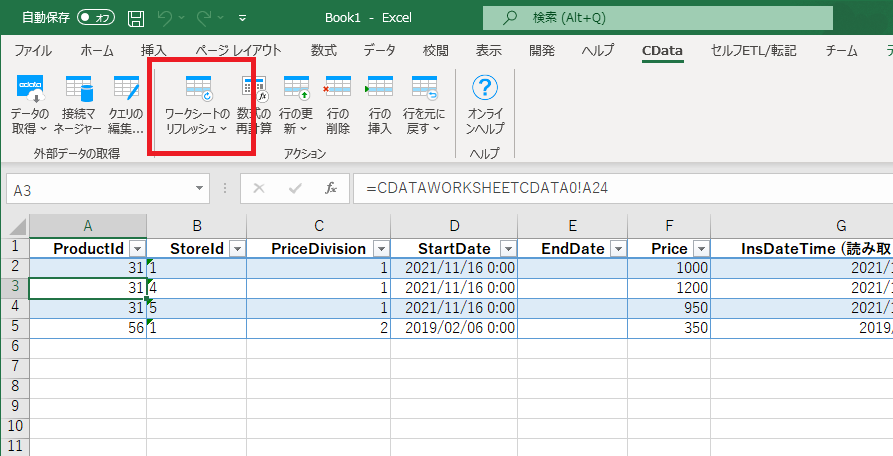This screenshot has height=456, width=893.
Task: Click the Price cell with 1000
Action: point(669,268)
